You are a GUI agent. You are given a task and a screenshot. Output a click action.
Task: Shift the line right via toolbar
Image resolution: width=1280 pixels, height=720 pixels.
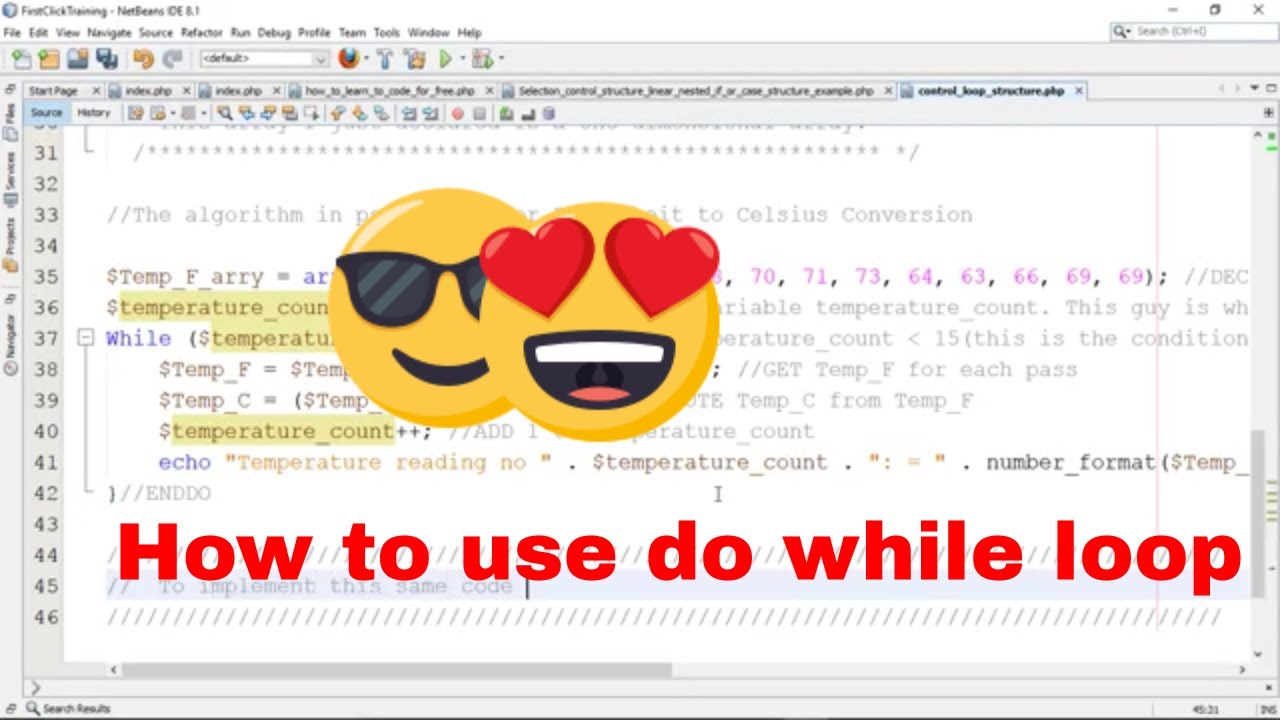[x=430, y=113]
